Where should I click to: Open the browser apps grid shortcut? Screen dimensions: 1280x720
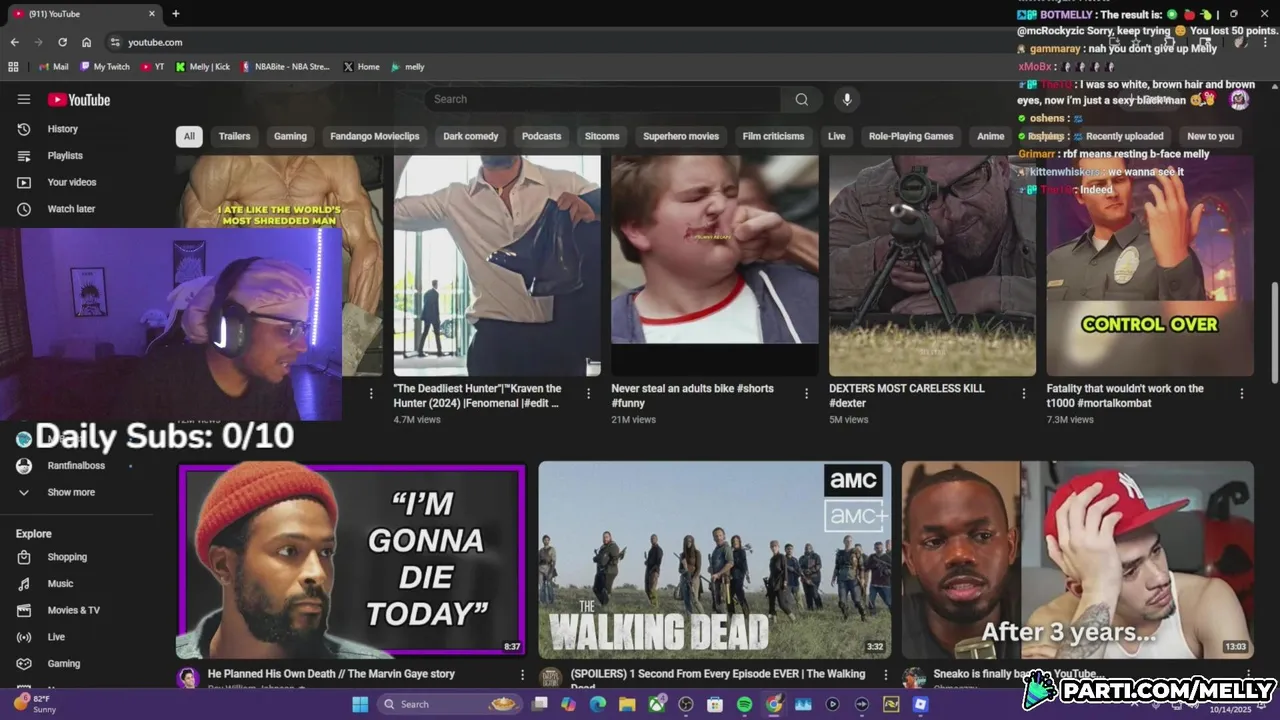point(13,67)
